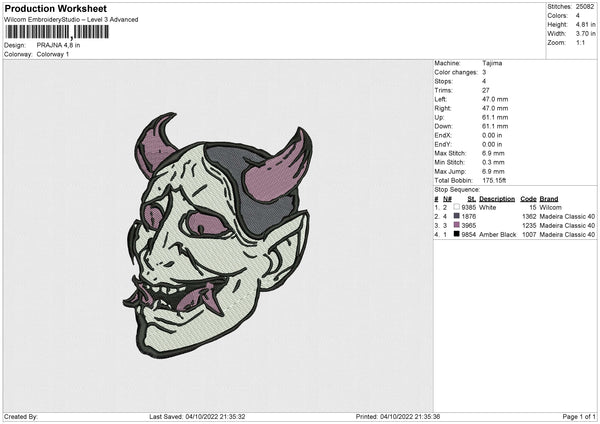Click the design name PRAJNA 4,8 in
Image resolution: width=600 pixels, height=424 pixels.
pos(61,45)
